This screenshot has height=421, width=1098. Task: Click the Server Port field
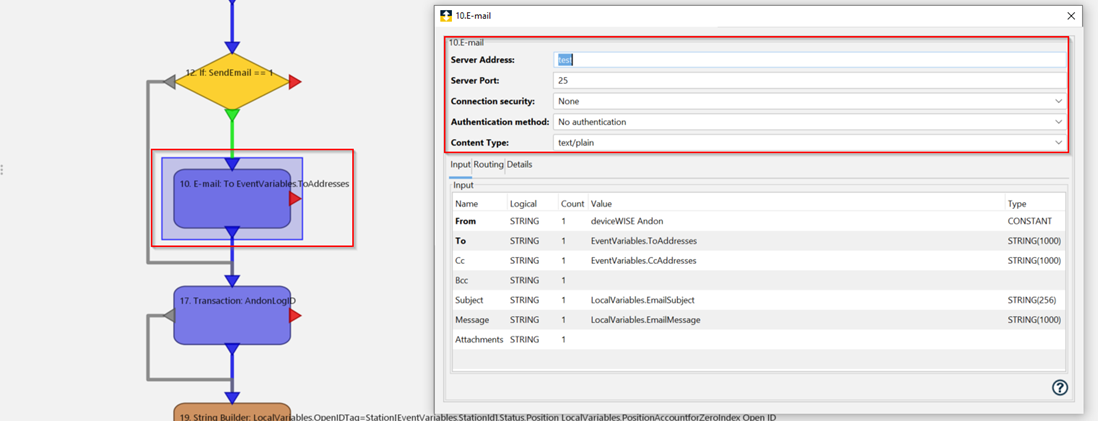[808, 80]
